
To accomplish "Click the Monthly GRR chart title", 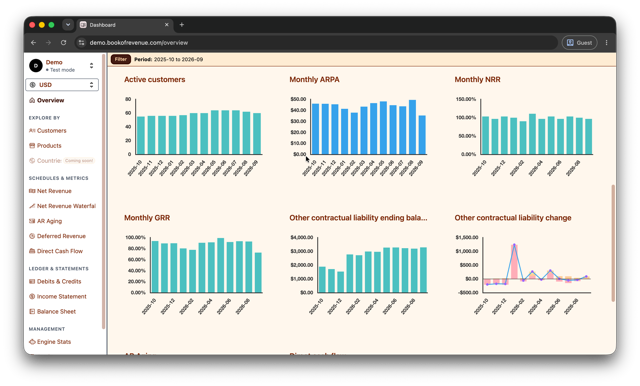I will 147,218.
